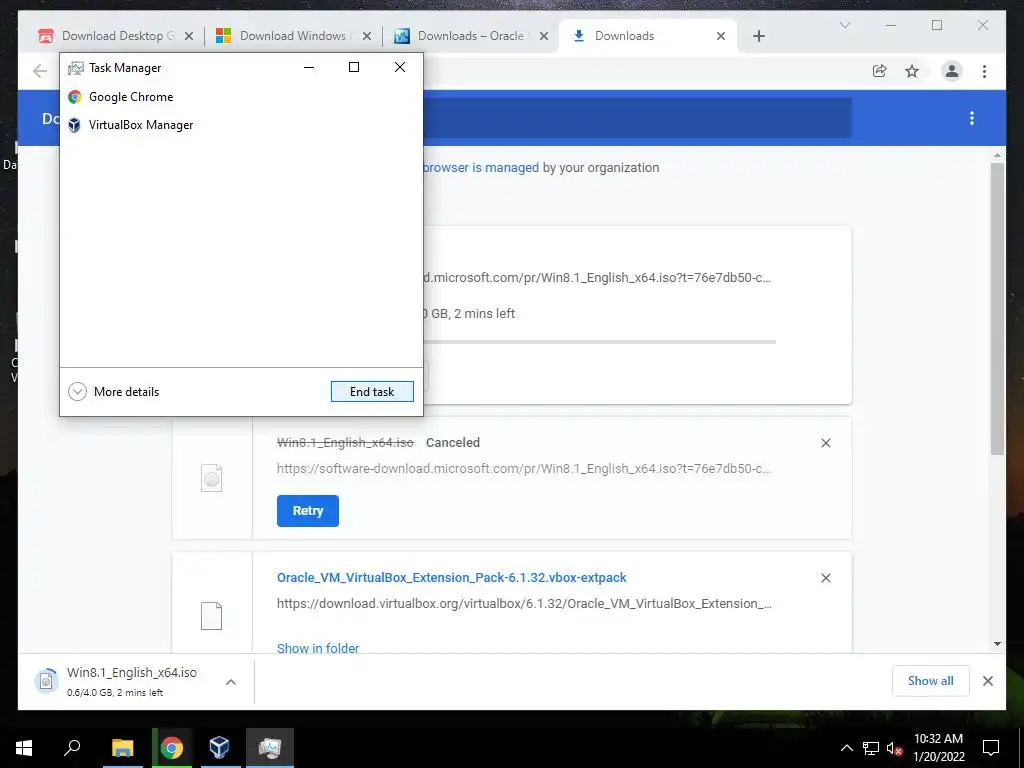This screenshot has width=1024, height=768.
Task: Click the scrollbar down arrow
Action: coord(997,643)
